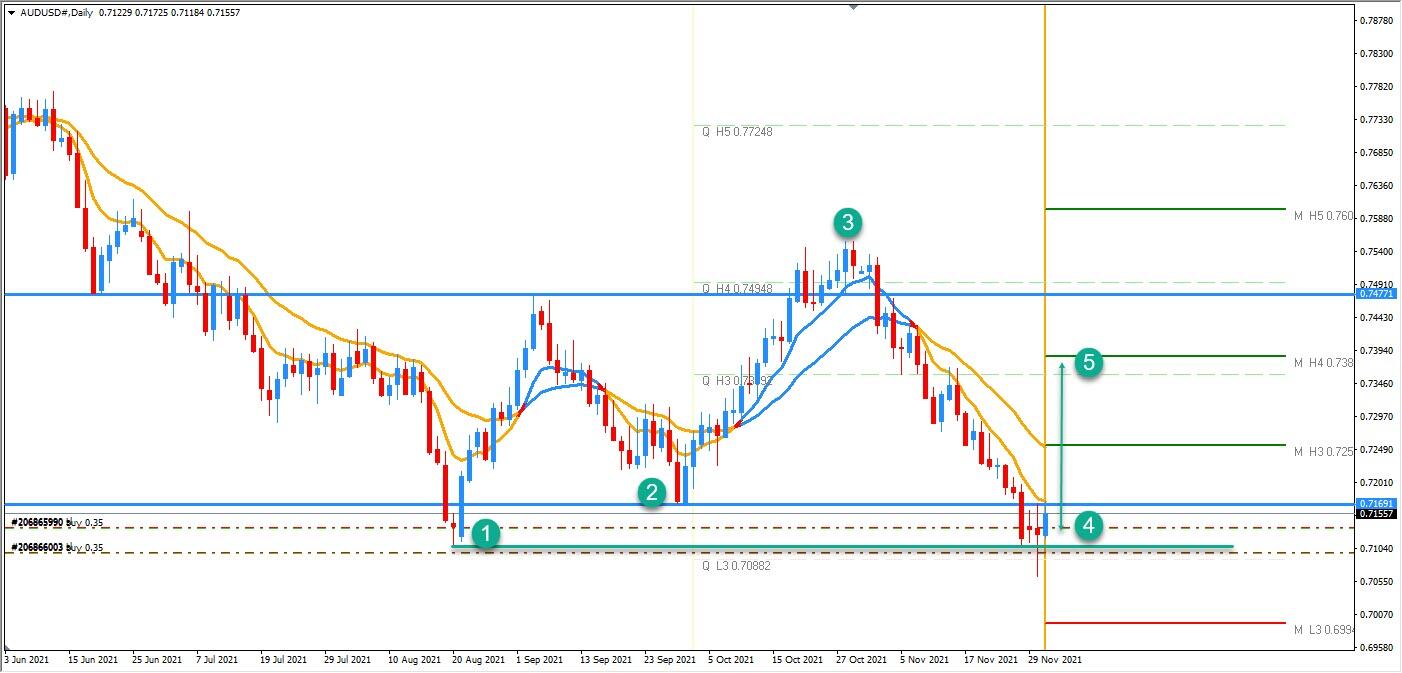This screenshot has width=1402, height=673.
Task: Click the 5 Oct 2021 date label
Action: tap(731, 660)
